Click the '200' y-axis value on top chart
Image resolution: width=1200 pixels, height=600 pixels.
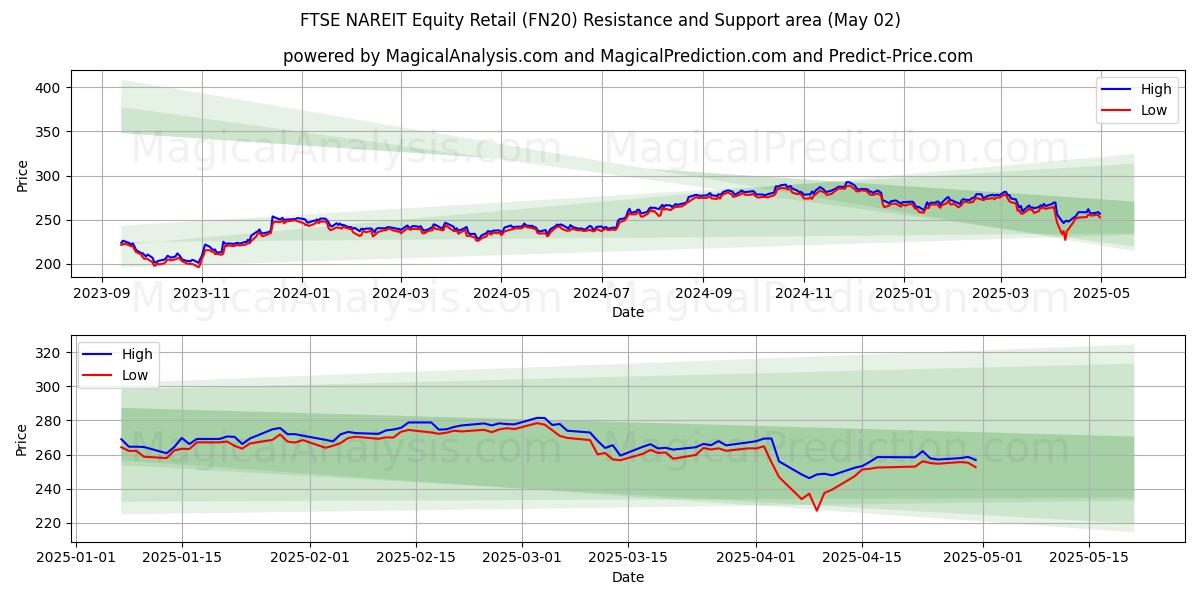[x=50, y=264]
